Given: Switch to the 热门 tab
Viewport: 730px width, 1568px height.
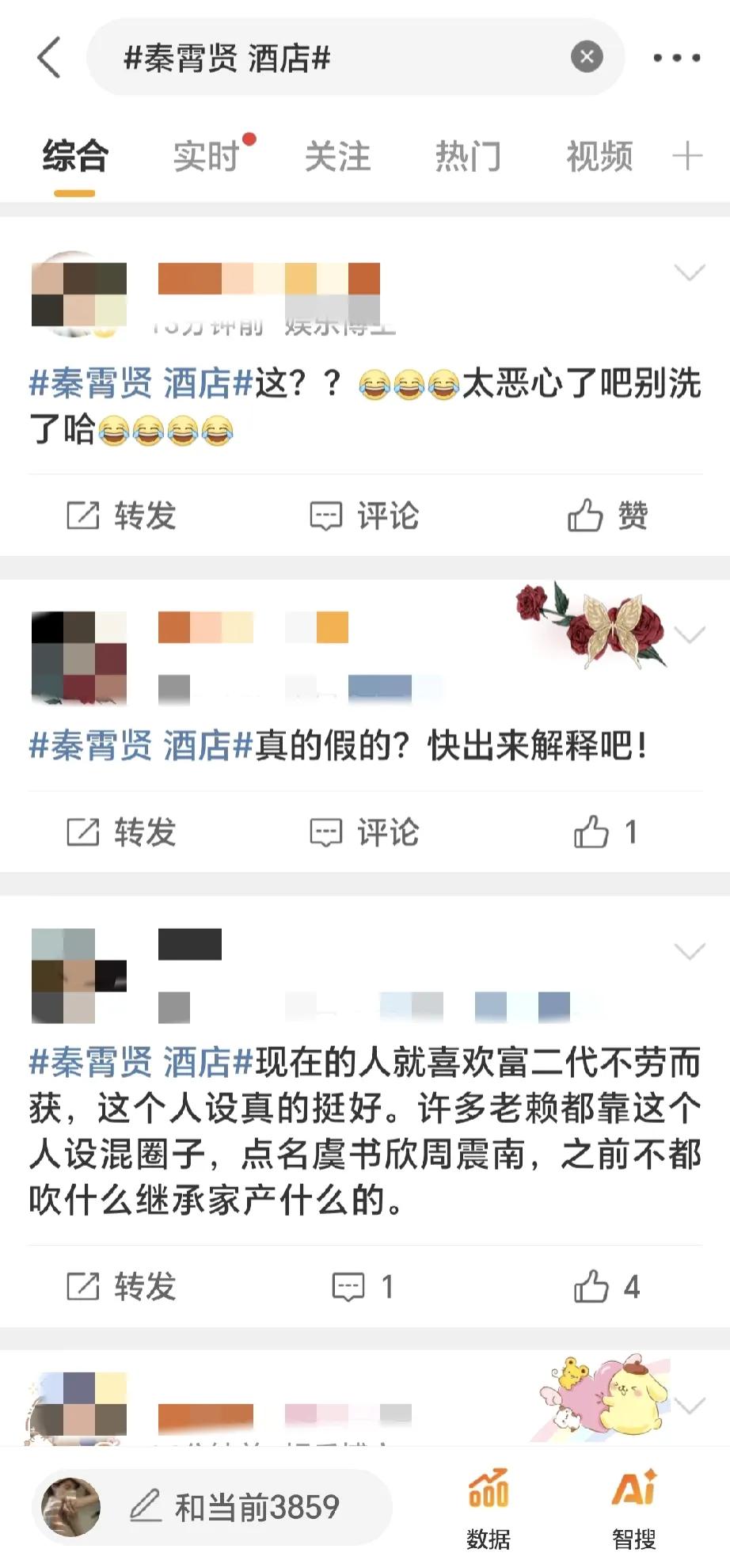Looking at the screenshot, I should point(468,156).
